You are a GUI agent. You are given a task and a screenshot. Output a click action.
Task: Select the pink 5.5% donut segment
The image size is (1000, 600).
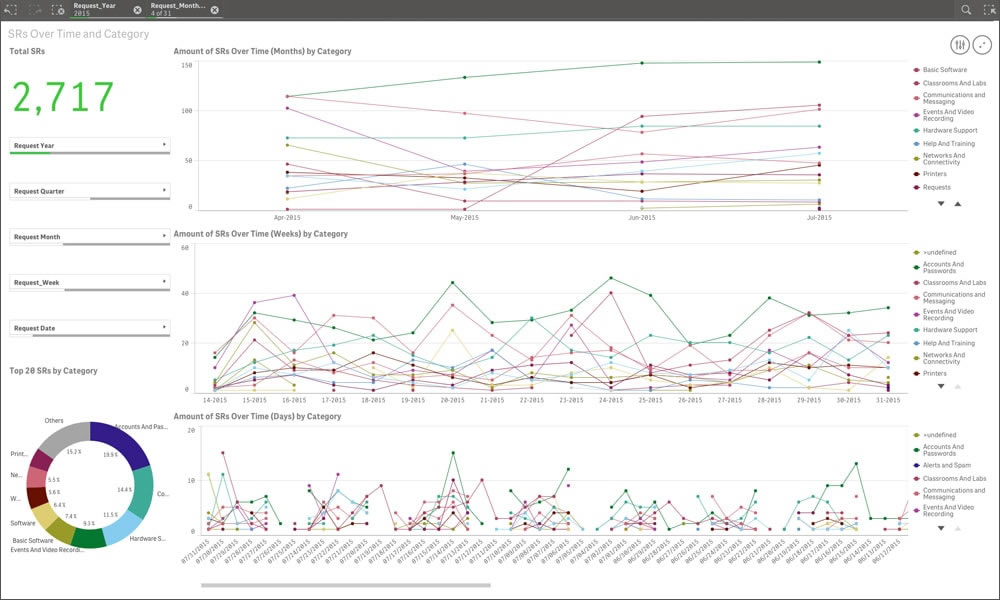click(x=36, y=478)
